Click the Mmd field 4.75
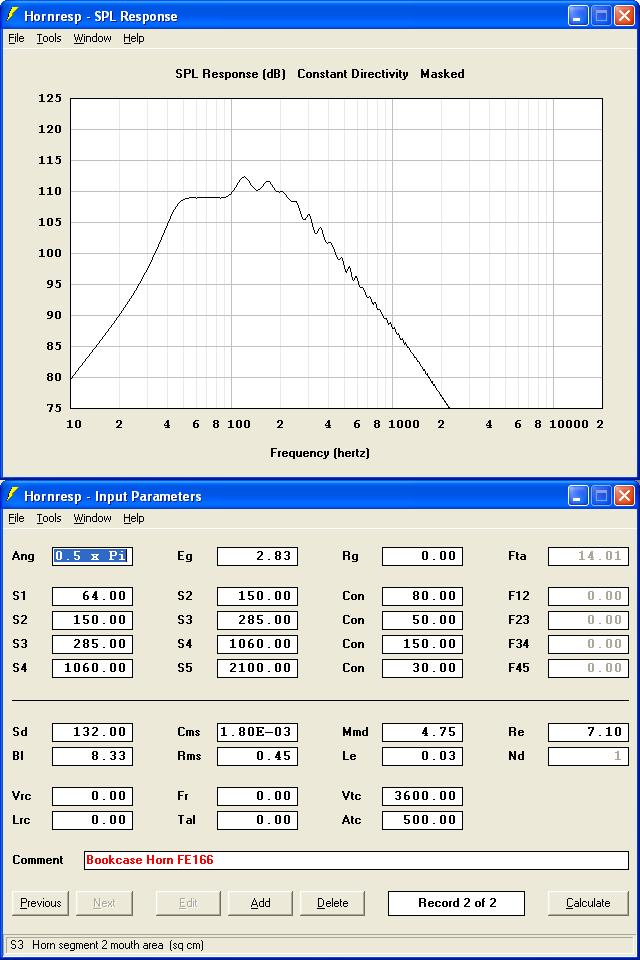The image size is (640, 960). (423, 732)
